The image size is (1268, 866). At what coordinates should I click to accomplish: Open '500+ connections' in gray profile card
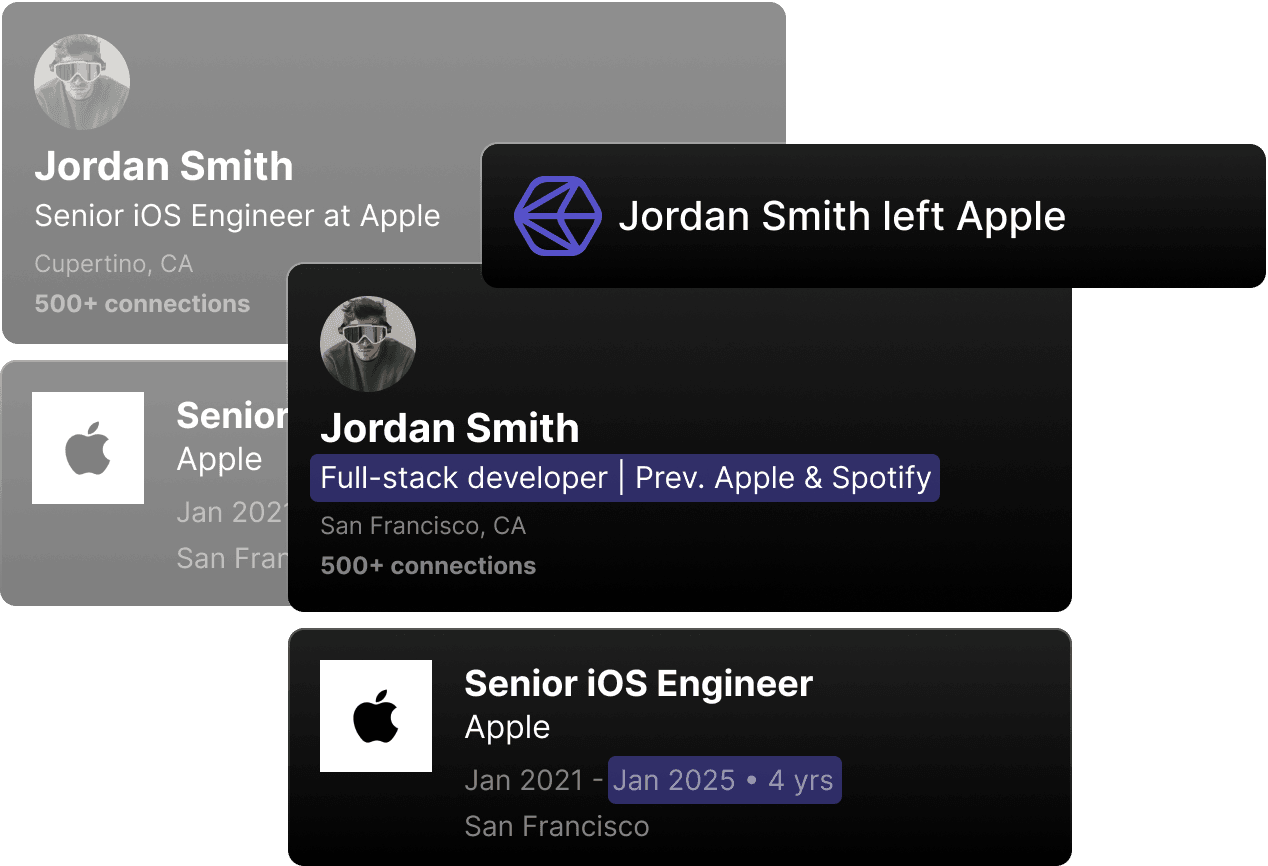click(x=142, y=304)
